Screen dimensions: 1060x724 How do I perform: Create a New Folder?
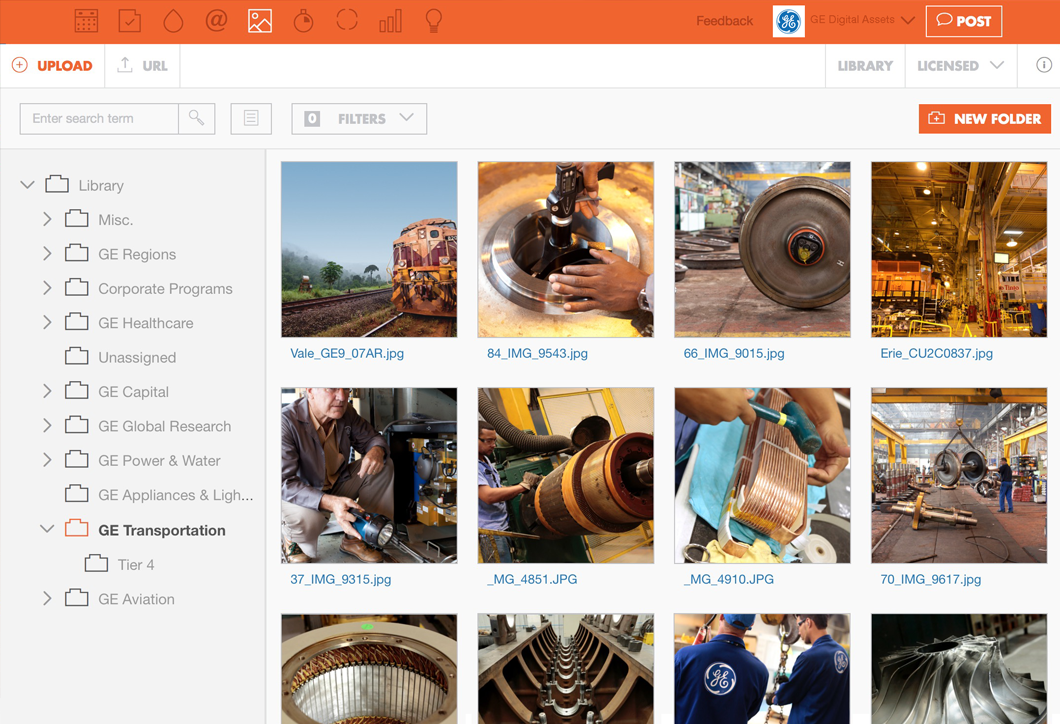click(984, 118)
